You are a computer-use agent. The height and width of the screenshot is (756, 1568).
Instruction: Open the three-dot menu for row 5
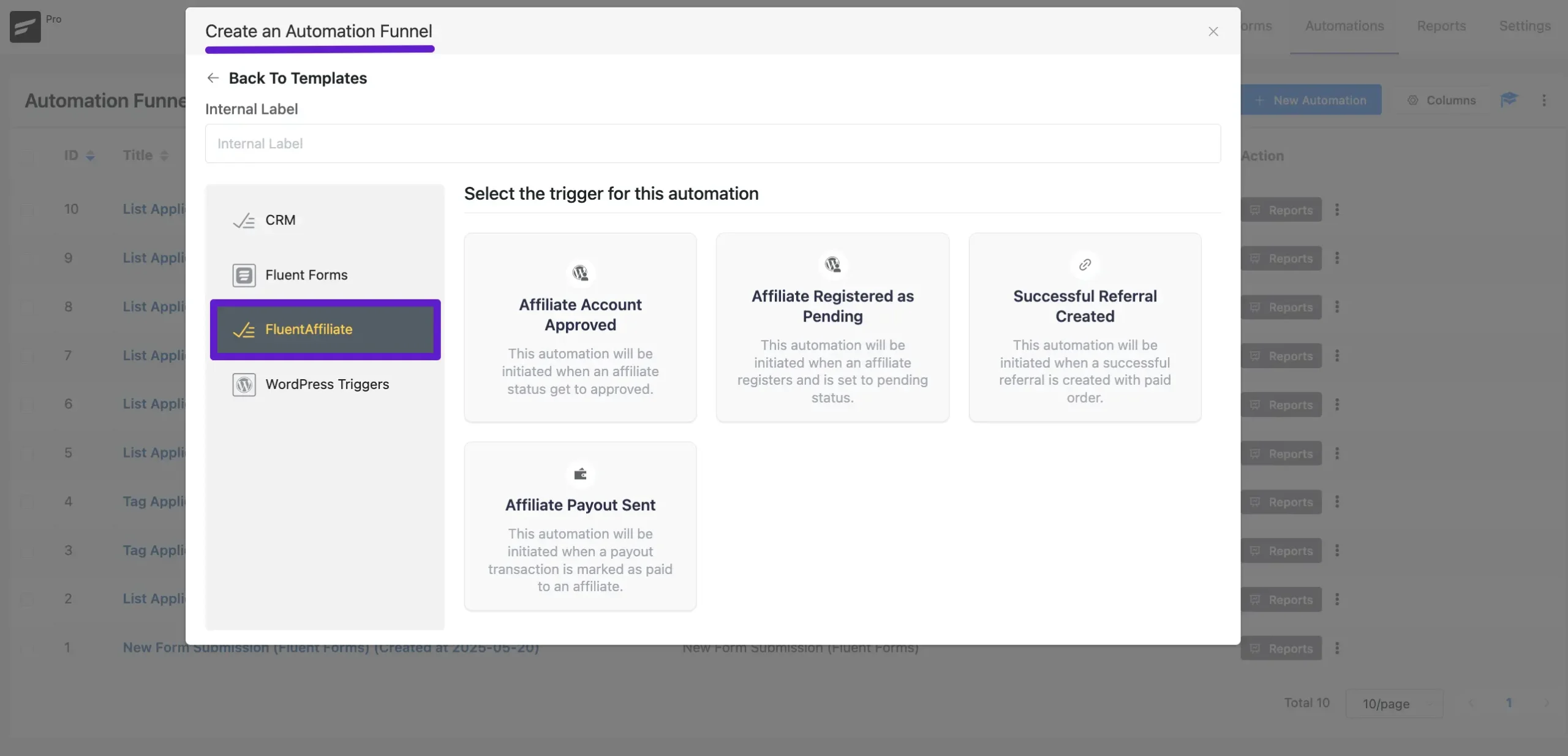click(x=1337, y=454)
